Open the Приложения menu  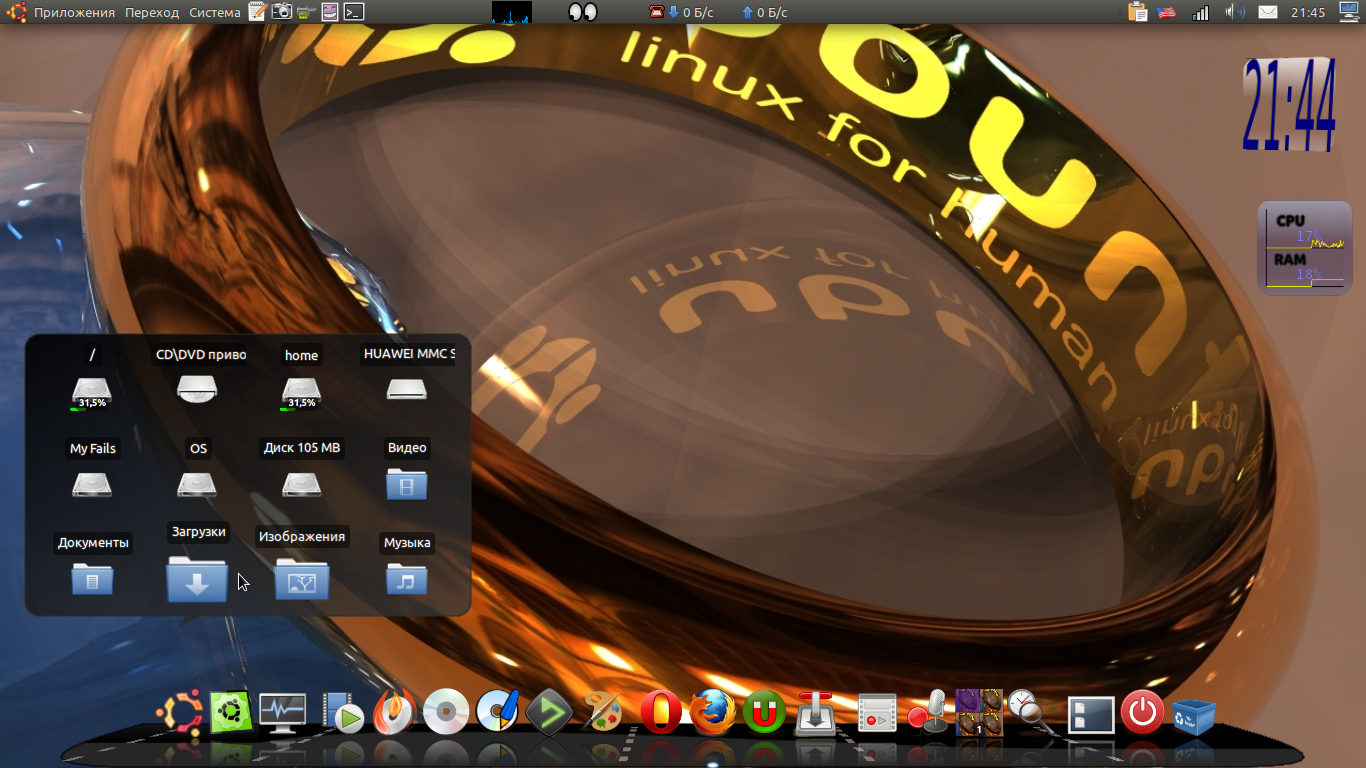pyautogui.click(x=76, y=12)
